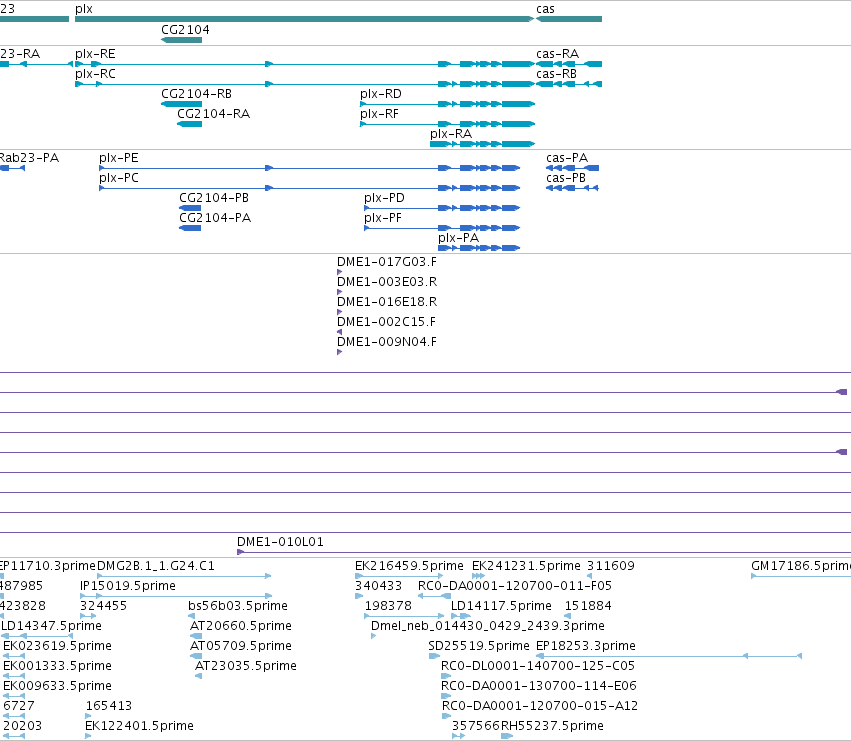
Task: Select the plx-PA protein label
Action: coord(459,238)
